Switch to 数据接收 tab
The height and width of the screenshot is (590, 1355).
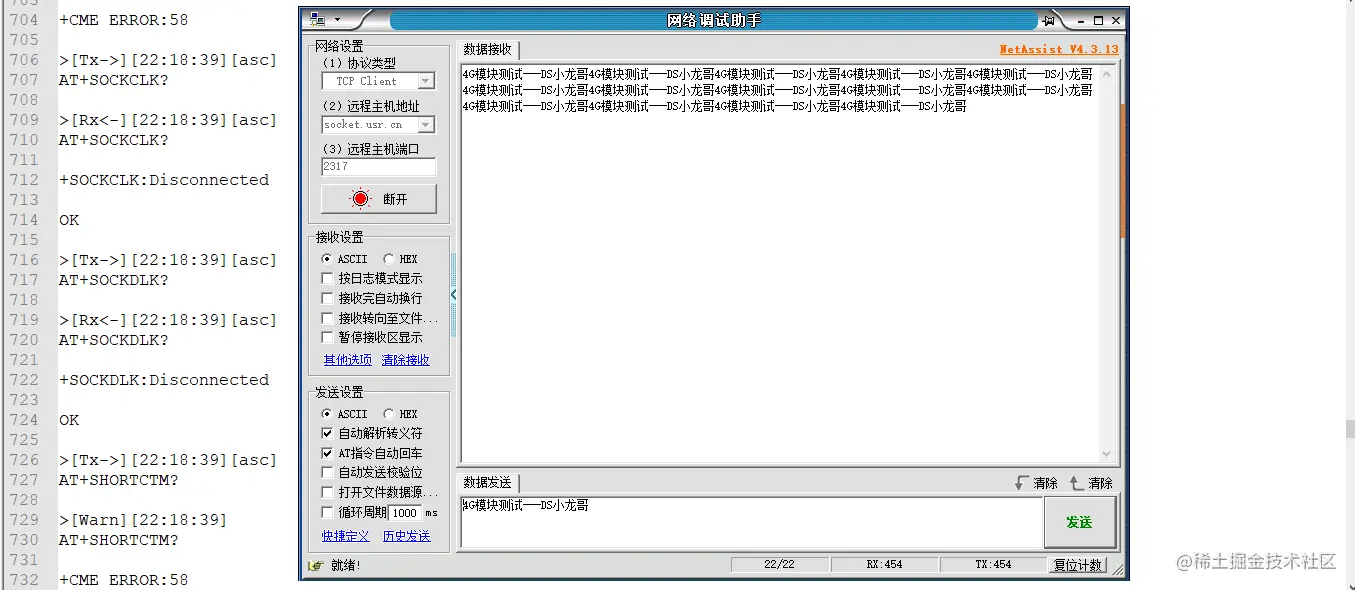click(487, 49)
